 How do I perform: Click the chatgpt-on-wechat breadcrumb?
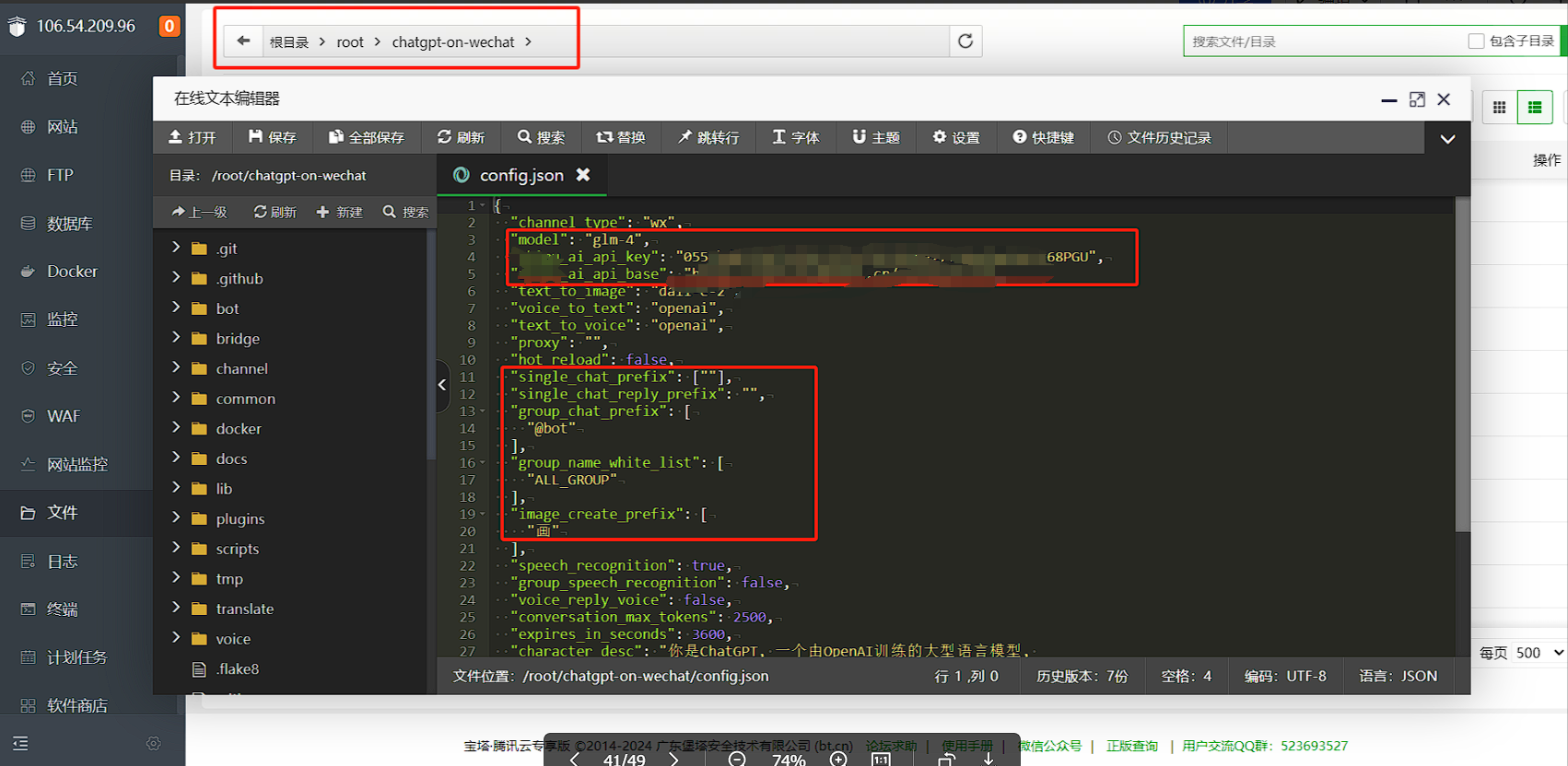pos(453,41)
